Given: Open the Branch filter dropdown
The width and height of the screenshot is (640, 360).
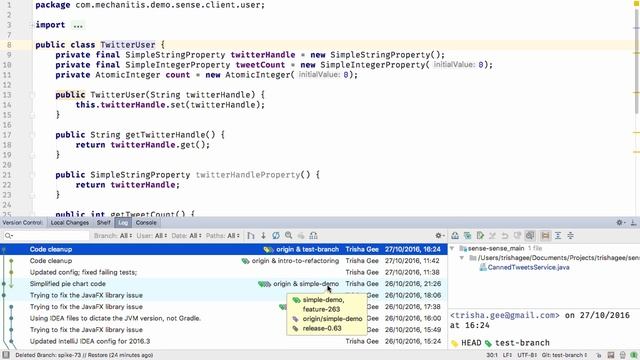Looking at the screenshot, I should pyautogui.click(x=113, y=236).
